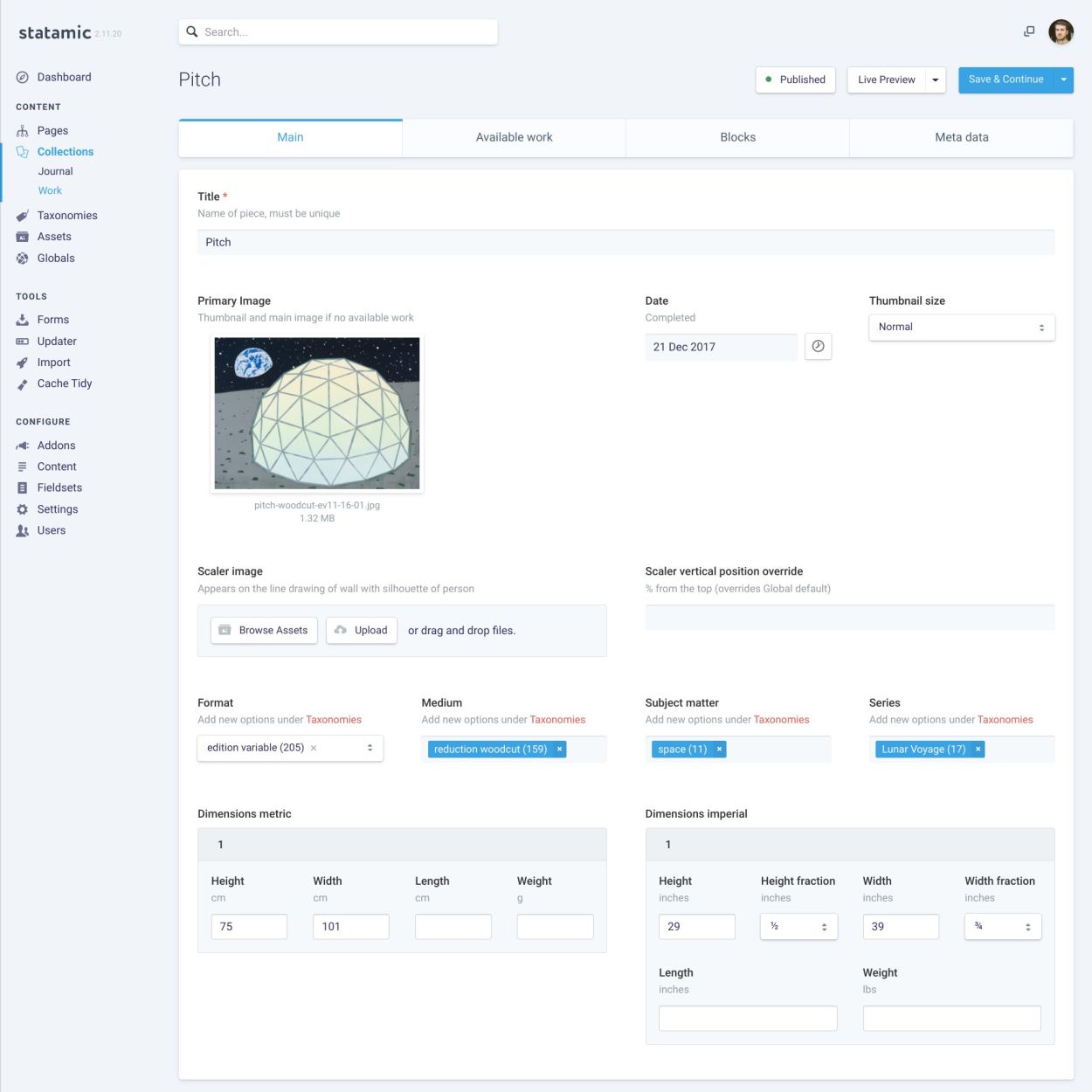This screenshot has width=1092, height=1092.
Task: Click the Taxonomies tag icon
Action: pos(23,216)
